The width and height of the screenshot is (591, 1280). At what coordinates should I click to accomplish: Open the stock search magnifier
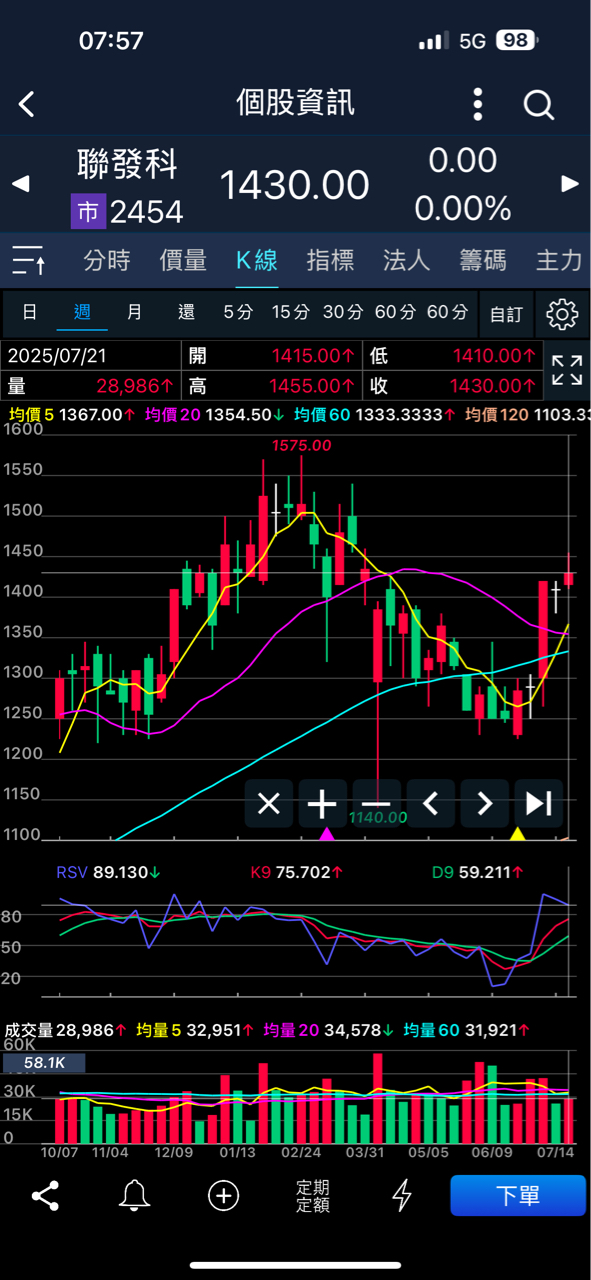[x=538, y=104]
